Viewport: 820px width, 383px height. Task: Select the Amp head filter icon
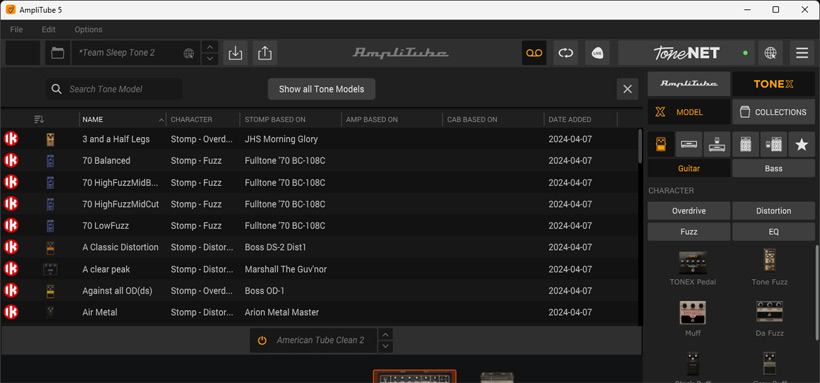click(689, 144)
